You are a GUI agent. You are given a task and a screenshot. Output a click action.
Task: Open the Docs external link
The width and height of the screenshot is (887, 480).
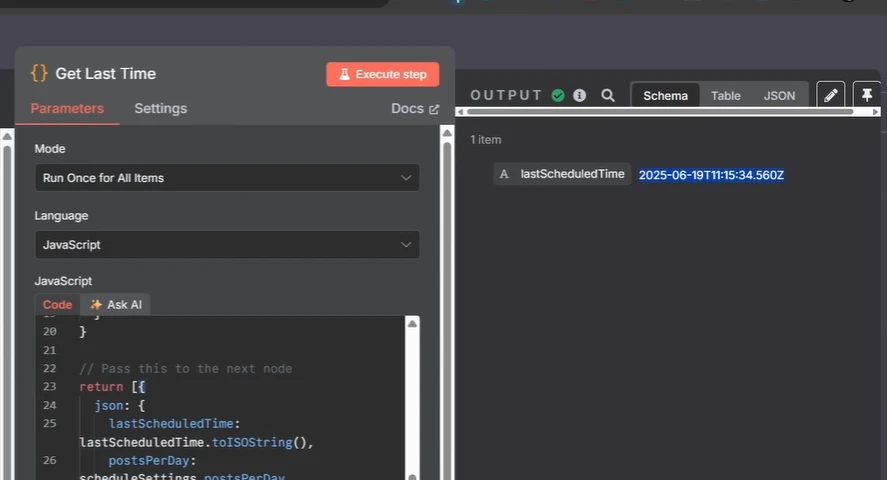(x=415, y=109)
